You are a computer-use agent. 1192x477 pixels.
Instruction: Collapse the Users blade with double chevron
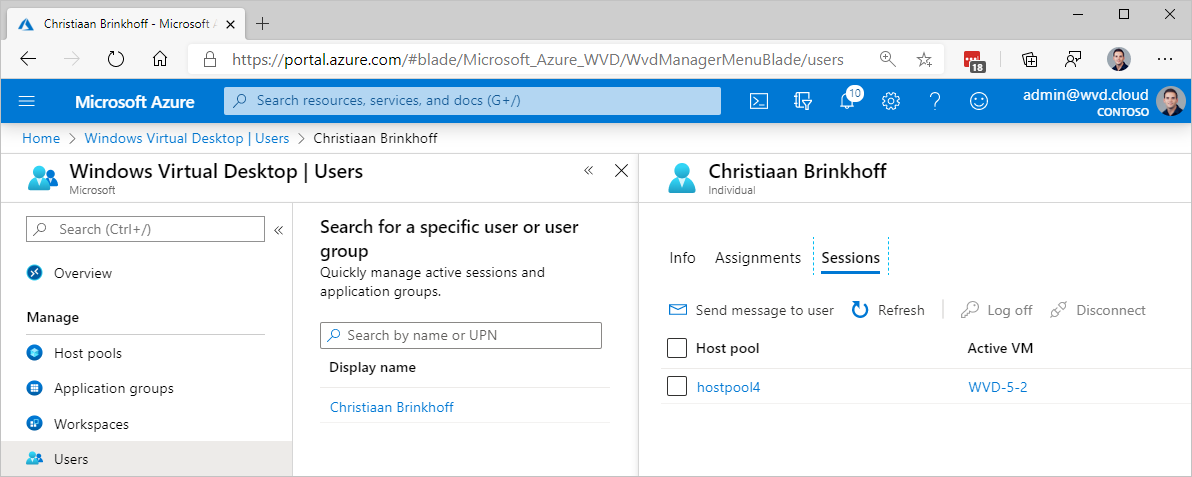[x=589, y=171]
